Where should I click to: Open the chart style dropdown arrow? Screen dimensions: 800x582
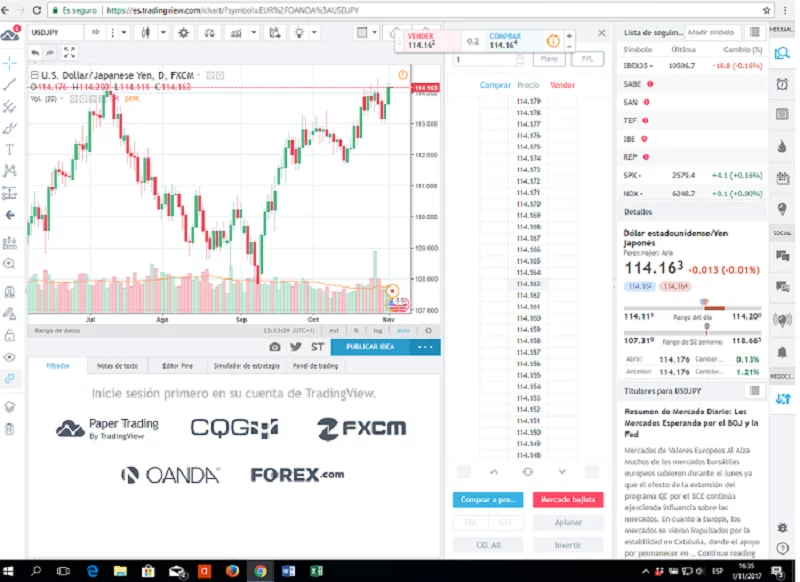coord(163,33)
